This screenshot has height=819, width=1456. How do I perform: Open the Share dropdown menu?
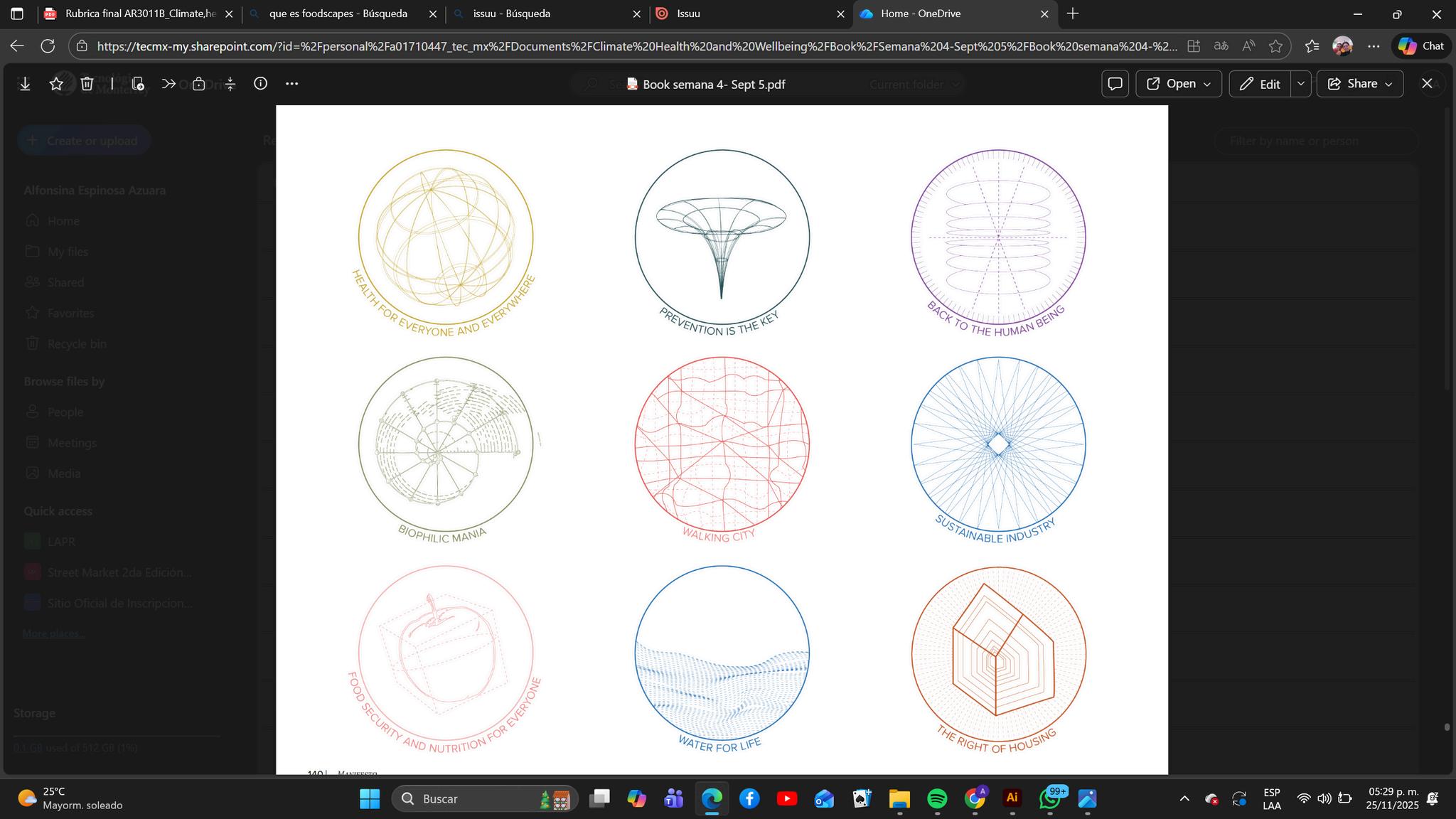click(x=1360, y=84)
